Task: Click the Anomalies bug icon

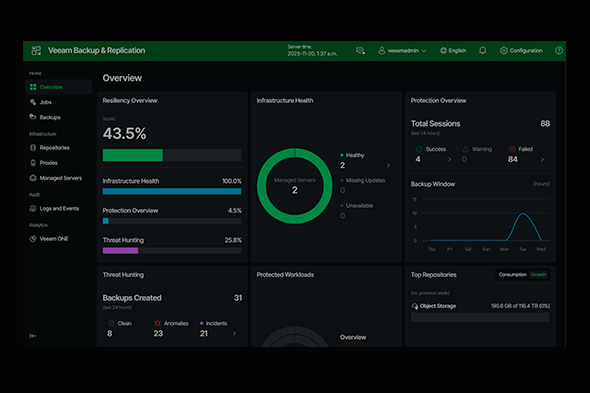Action: coord(157,323)
